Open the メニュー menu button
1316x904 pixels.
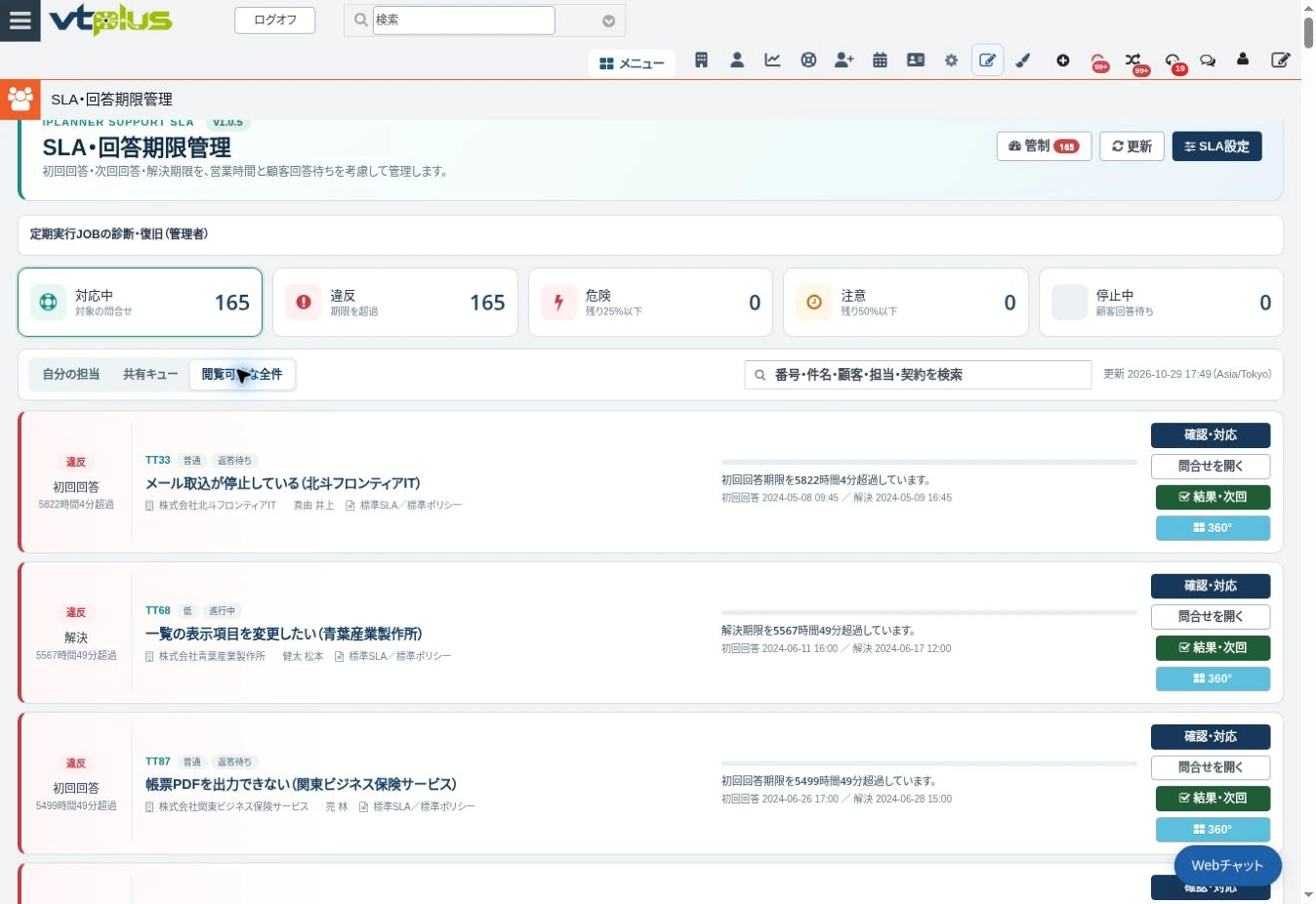coord(632,63)
